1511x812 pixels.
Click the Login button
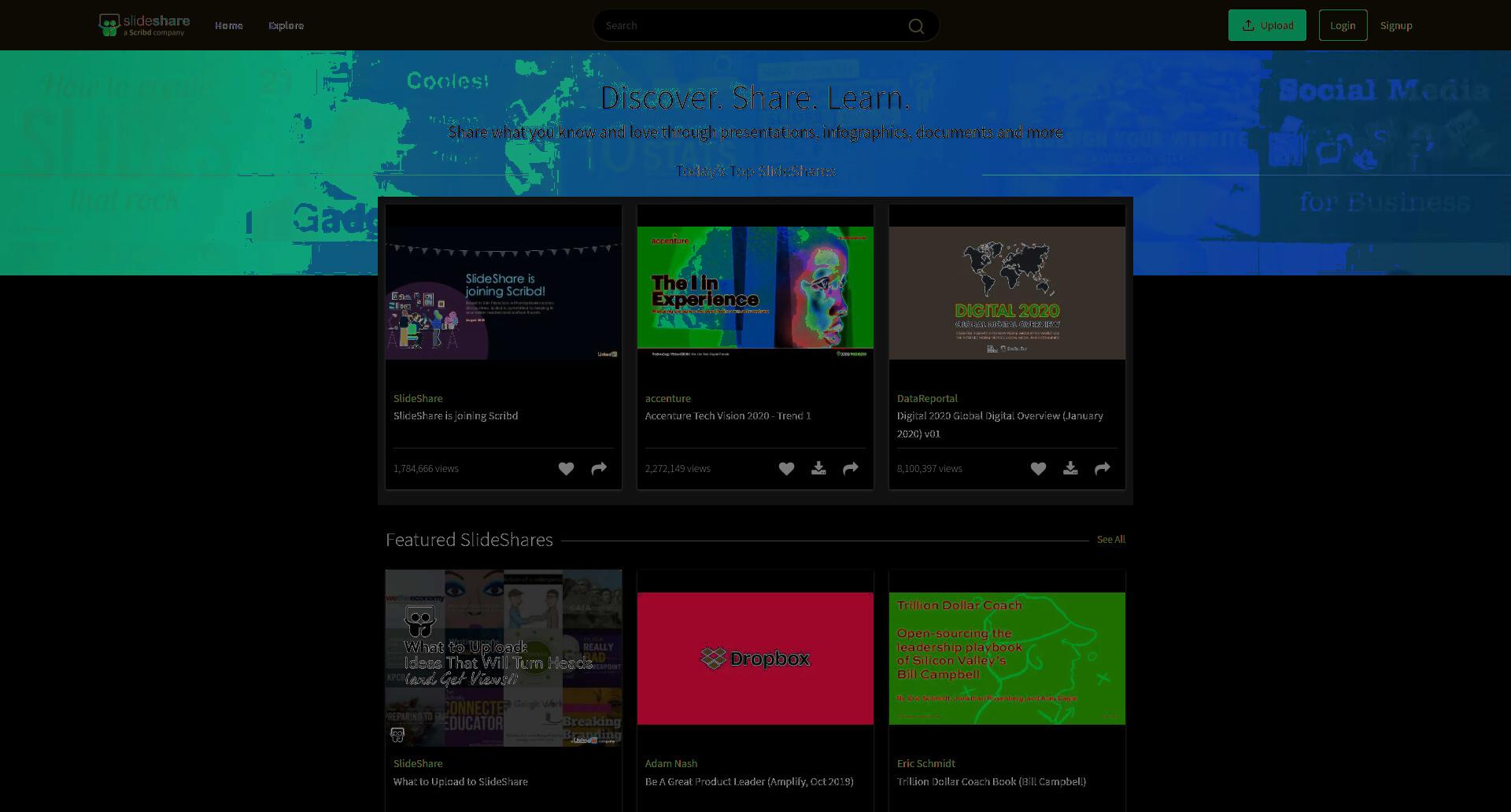pos(1343,25)
